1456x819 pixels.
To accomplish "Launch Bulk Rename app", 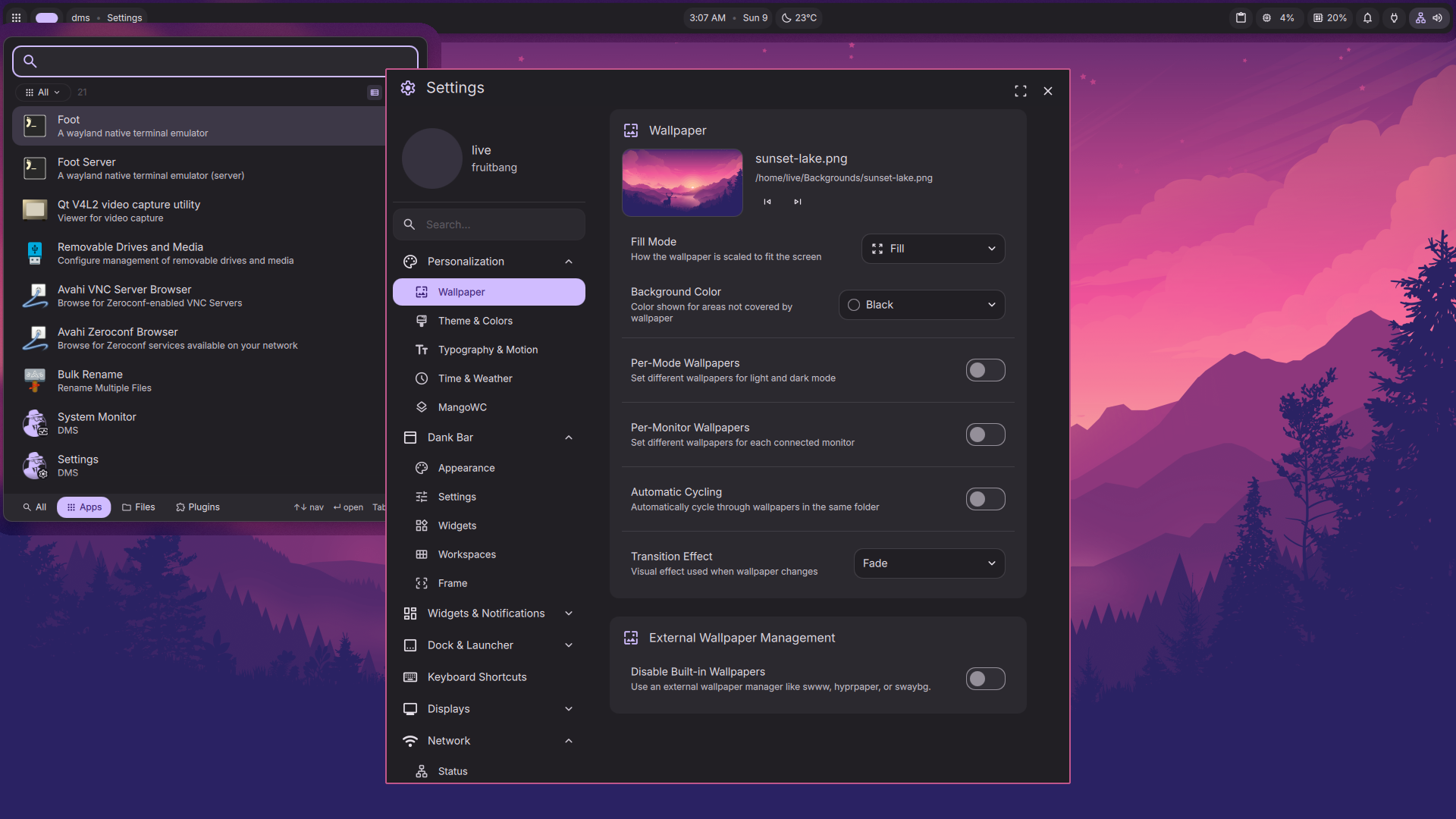I will (200, 381).
